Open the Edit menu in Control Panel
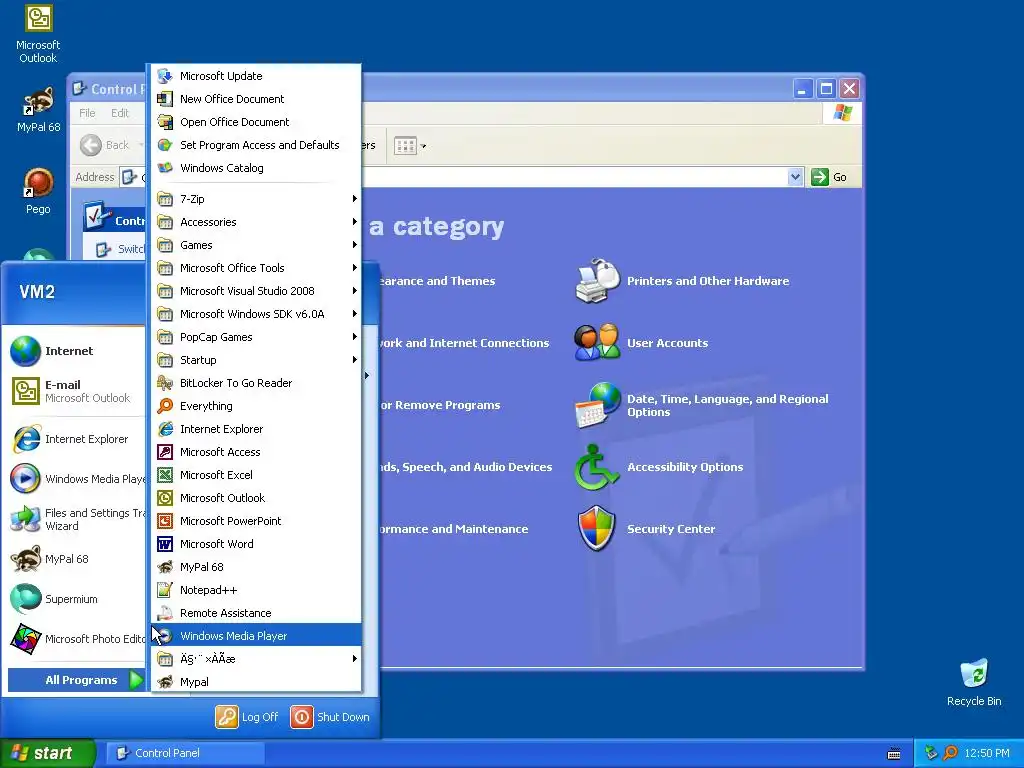The height and width of the screenshot is (768, 1024). (x=120, y=113)
